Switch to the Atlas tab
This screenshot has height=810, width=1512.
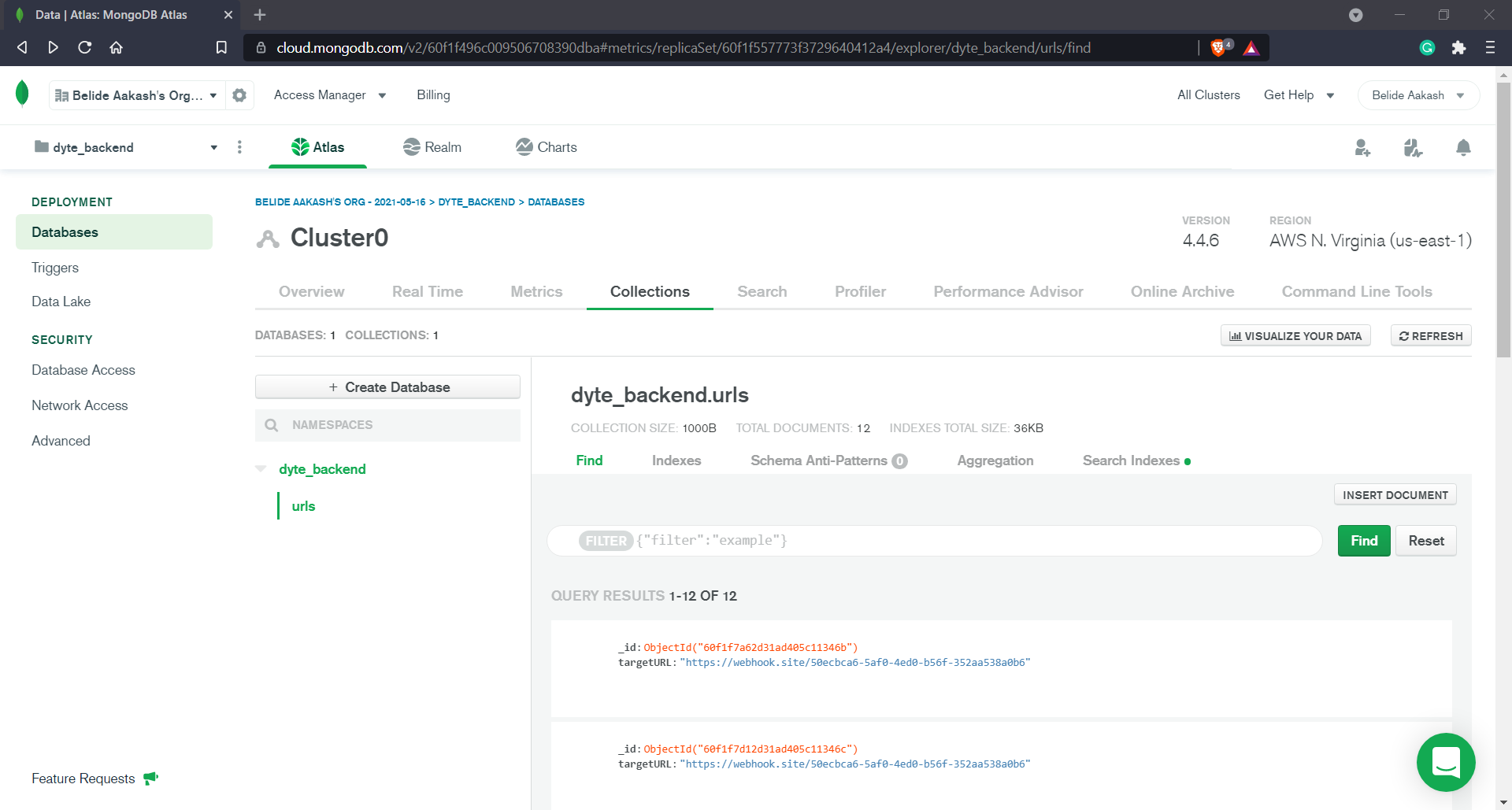pyautogui.click(x=317, y=147)
